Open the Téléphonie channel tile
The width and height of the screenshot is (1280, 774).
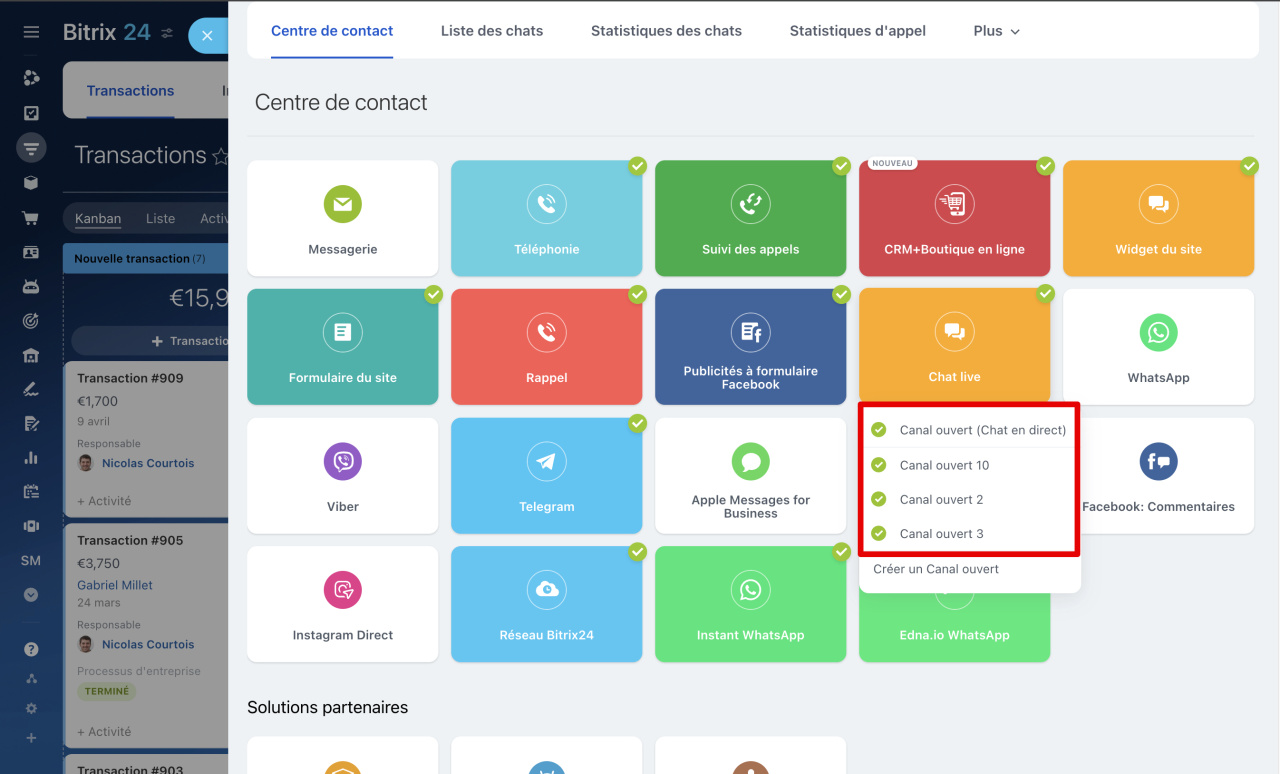[x=547, y=218]
